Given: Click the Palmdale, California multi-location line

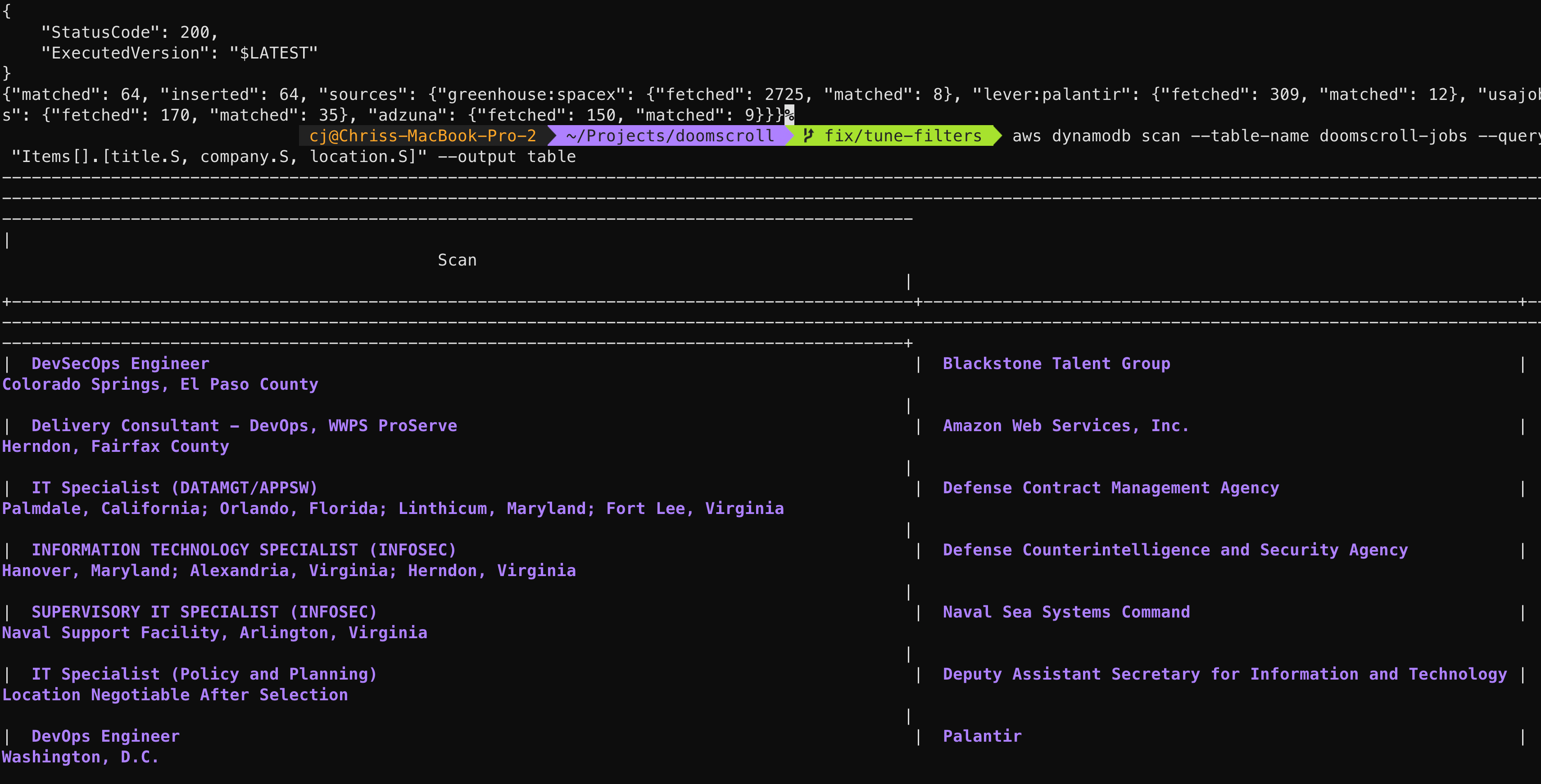Looking at the screenshot, I should pyautogui.click(x=393, y=509).
